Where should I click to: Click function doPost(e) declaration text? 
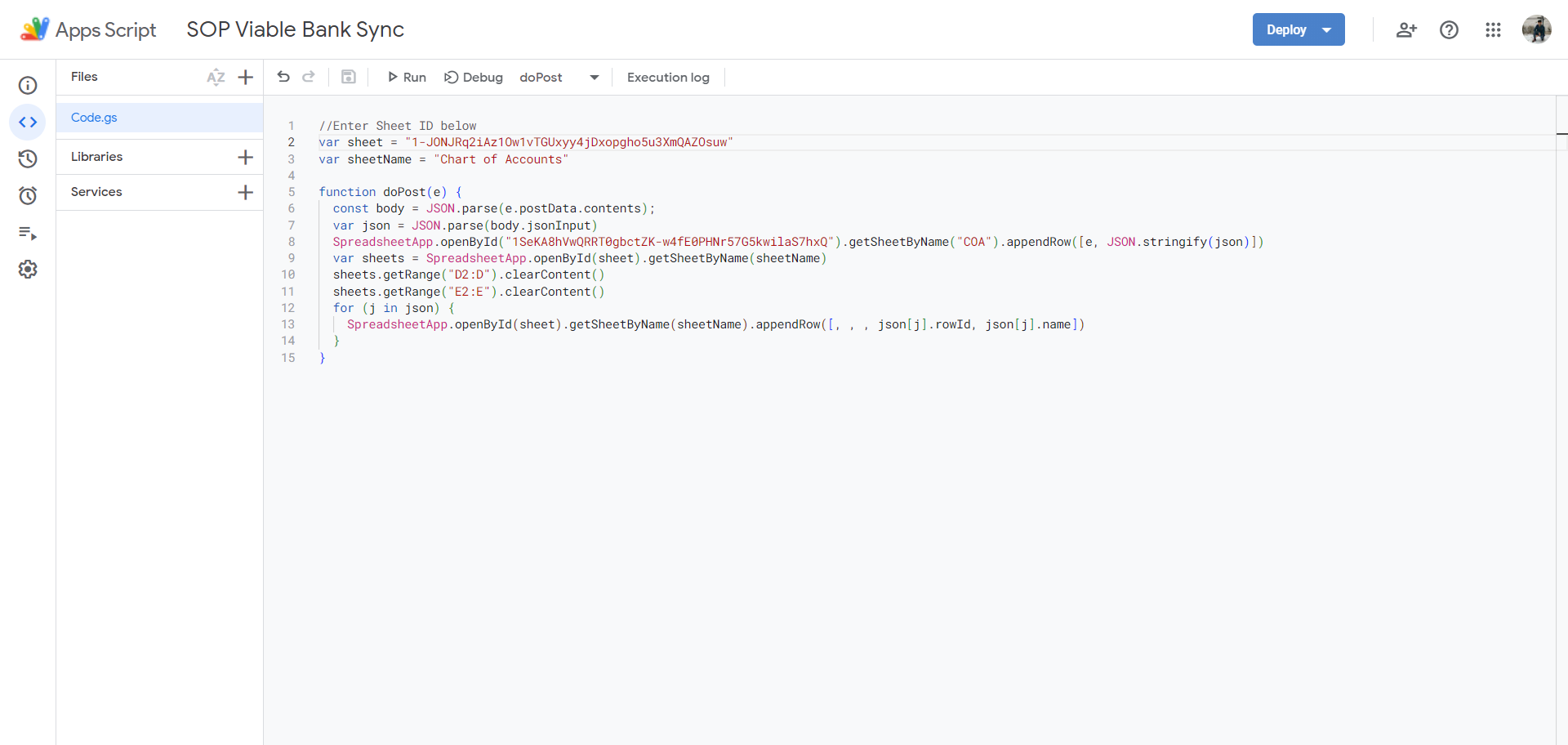point(390,192)
